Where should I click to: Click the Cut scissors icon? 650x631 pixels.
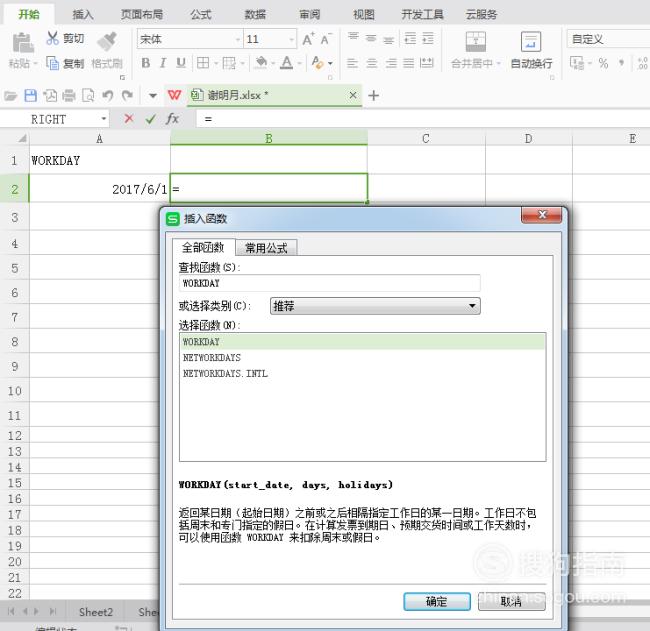pyautogui.click(x=53, y=38)
